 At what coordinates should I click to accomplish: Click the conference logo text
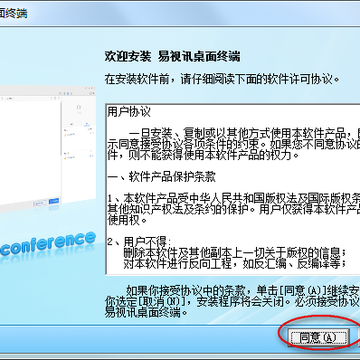point(48,243)
